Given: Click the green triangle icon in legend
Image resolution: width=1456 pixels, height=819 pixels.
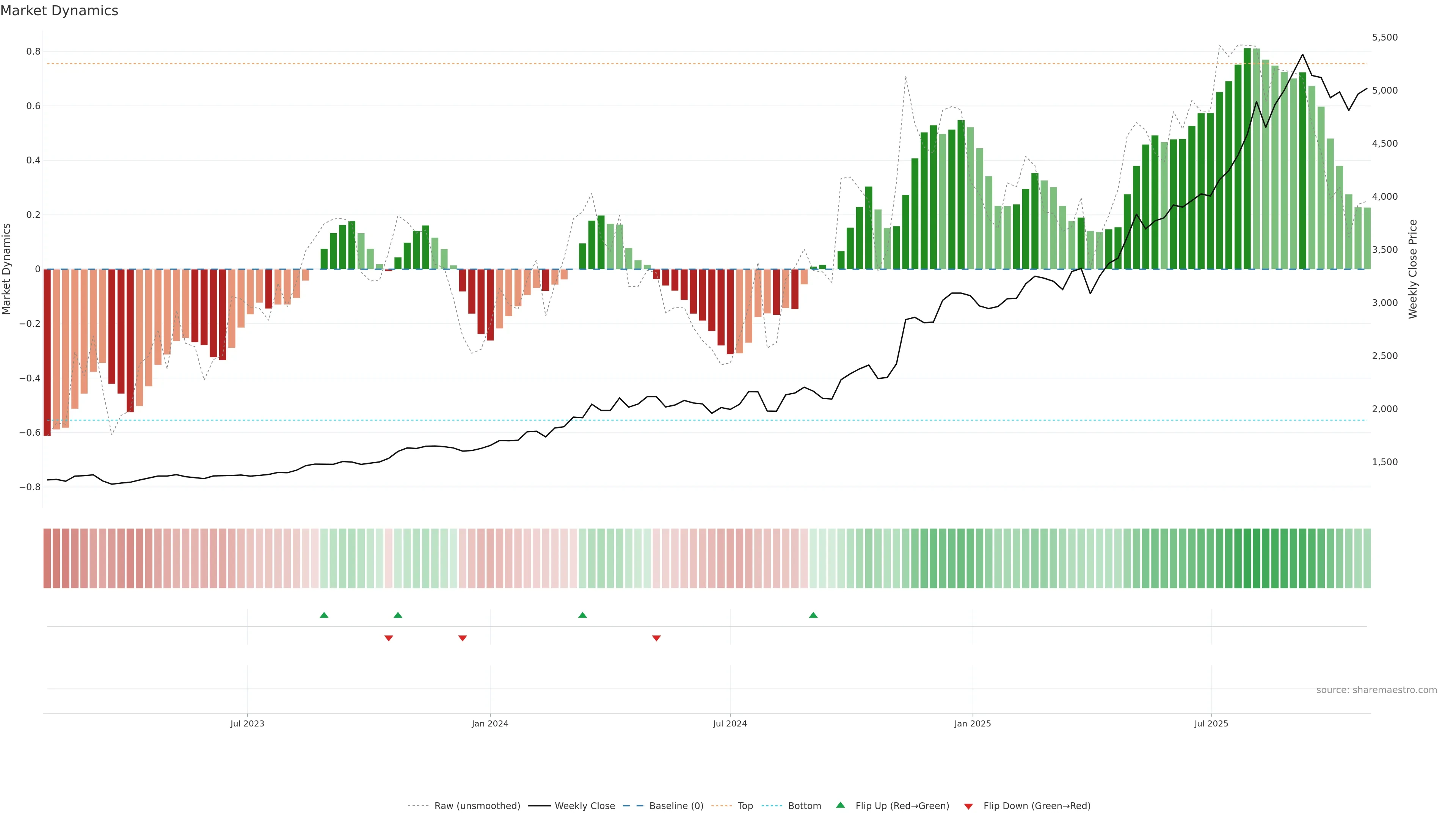Looking at the screenshot, I should (x=841, y=805).
